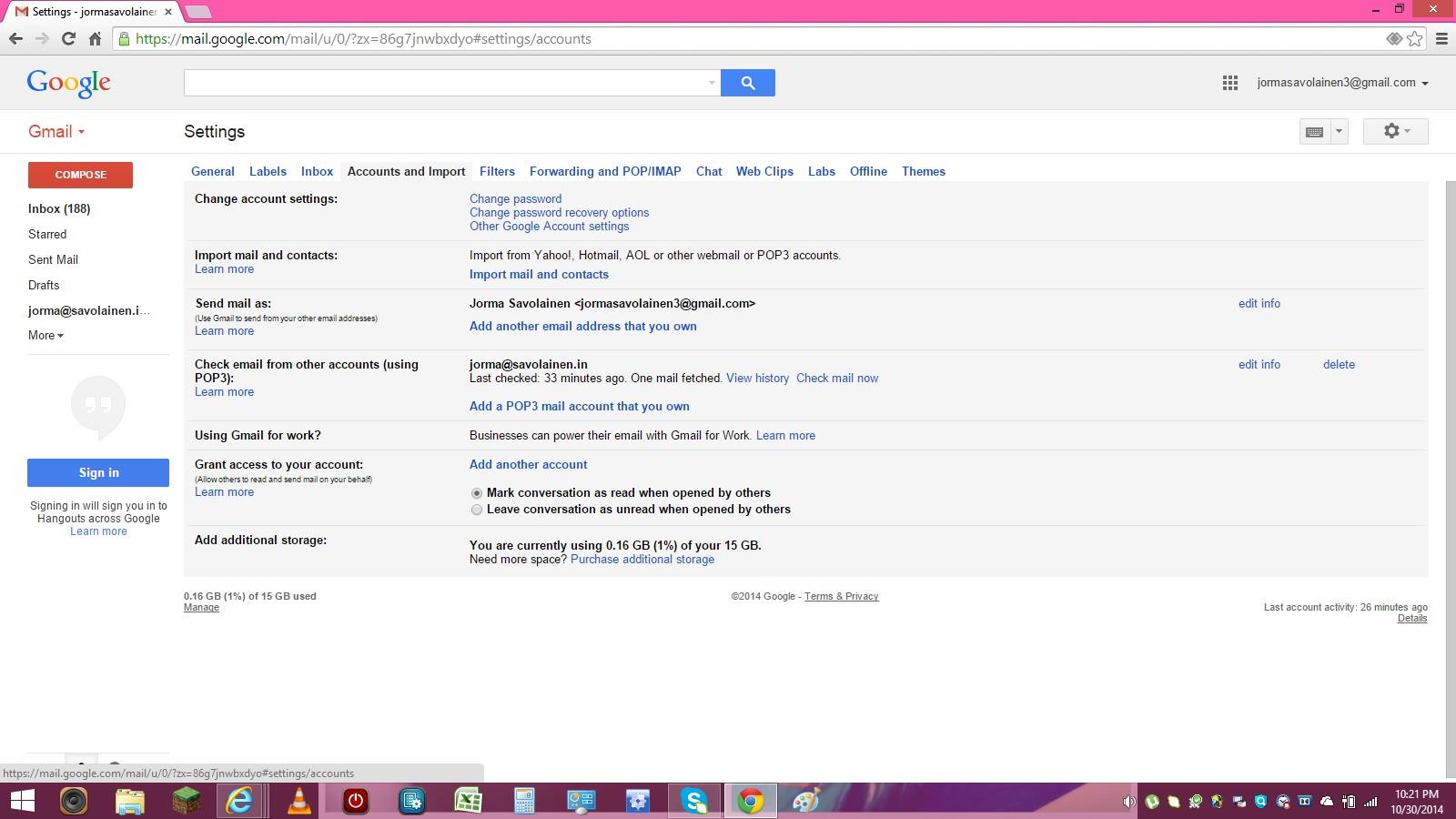
Task: Launch Minecraft from the taskbar
Action: click(x=186, y=801)
